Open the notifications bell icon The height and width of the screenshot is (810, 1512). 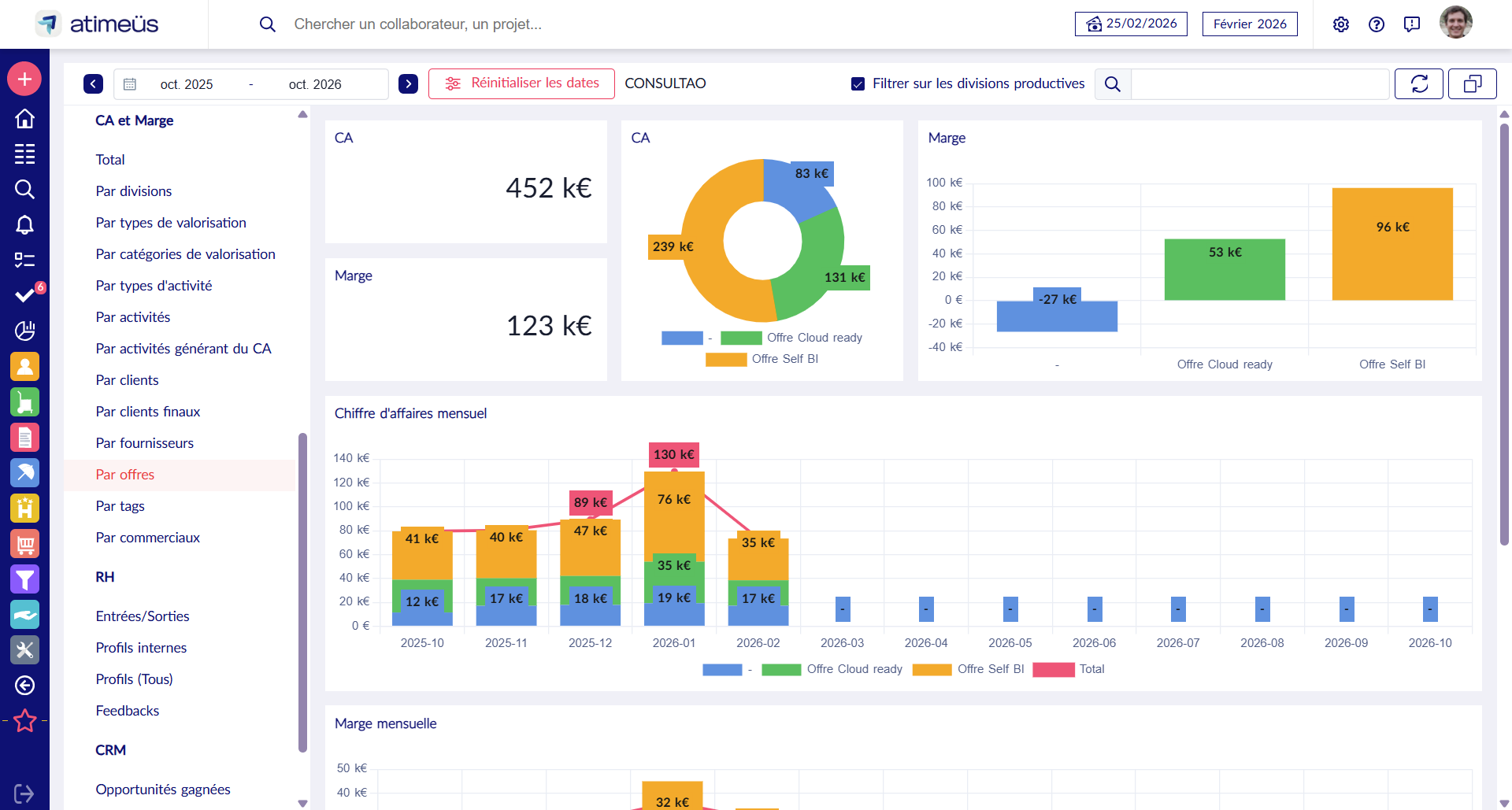coord(24,225)
